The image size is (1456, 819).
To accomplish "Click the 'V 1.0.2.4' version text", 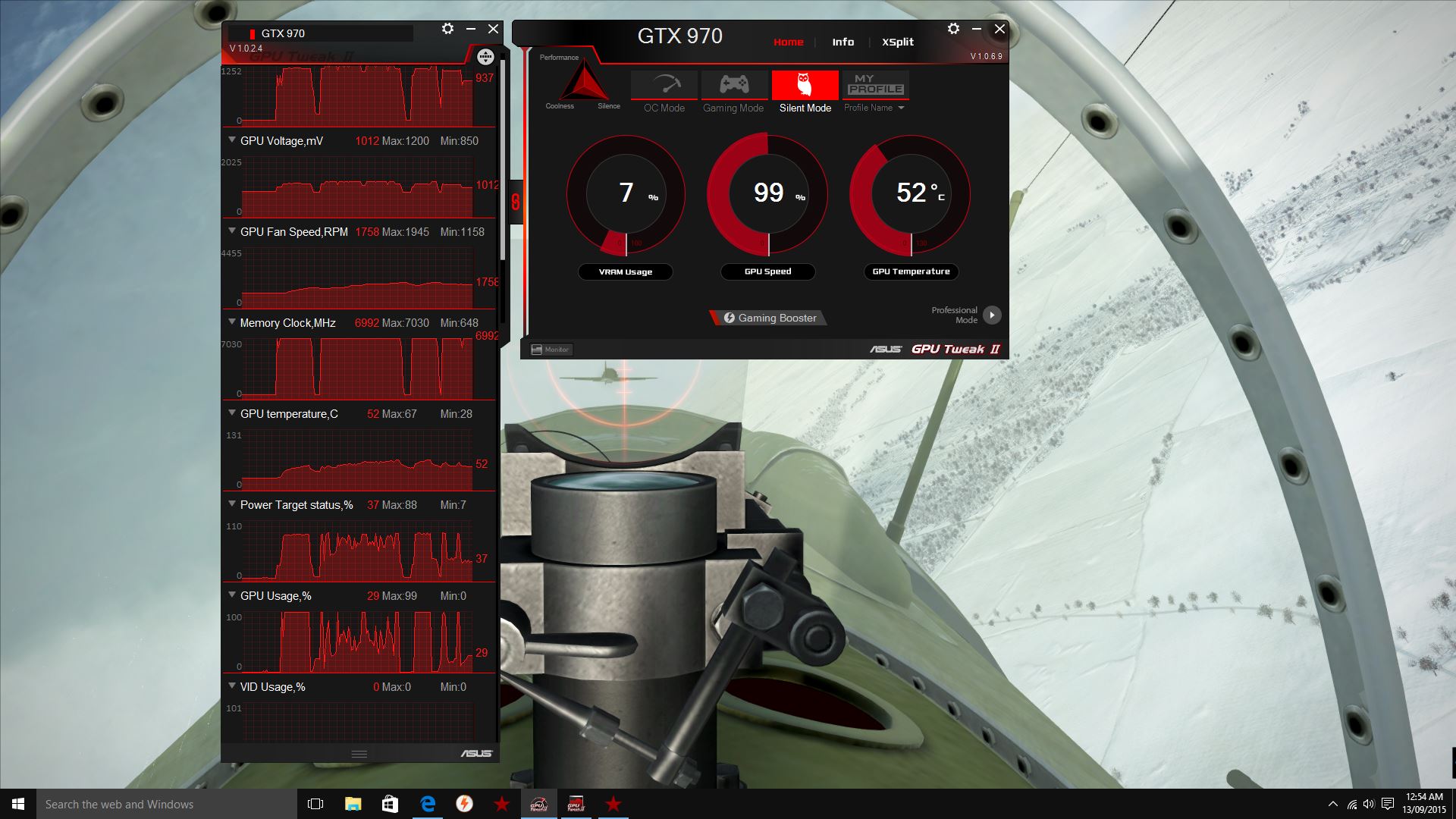I will point(246,49).
